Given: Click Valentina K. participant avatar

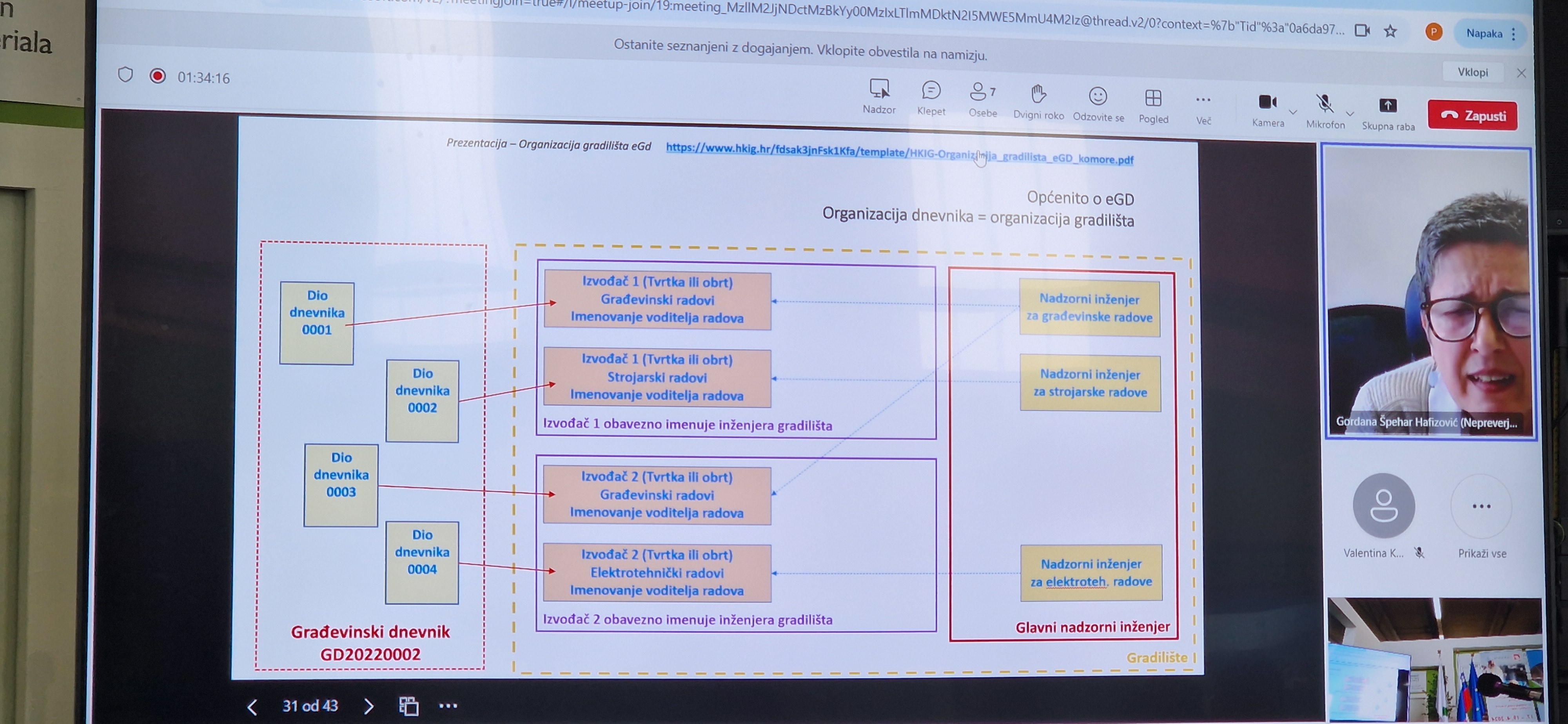Looking at the screenshot, I should coord(1384,505).
